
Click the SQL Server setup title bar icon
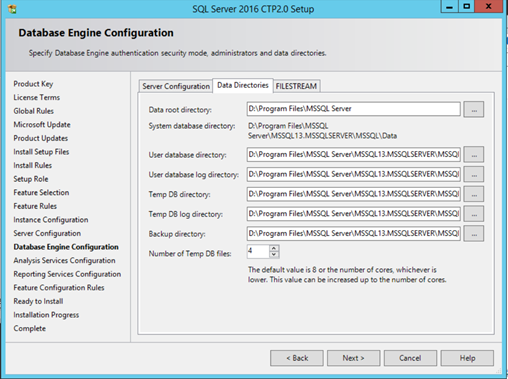pyautogui.click(x=12, y=9)
